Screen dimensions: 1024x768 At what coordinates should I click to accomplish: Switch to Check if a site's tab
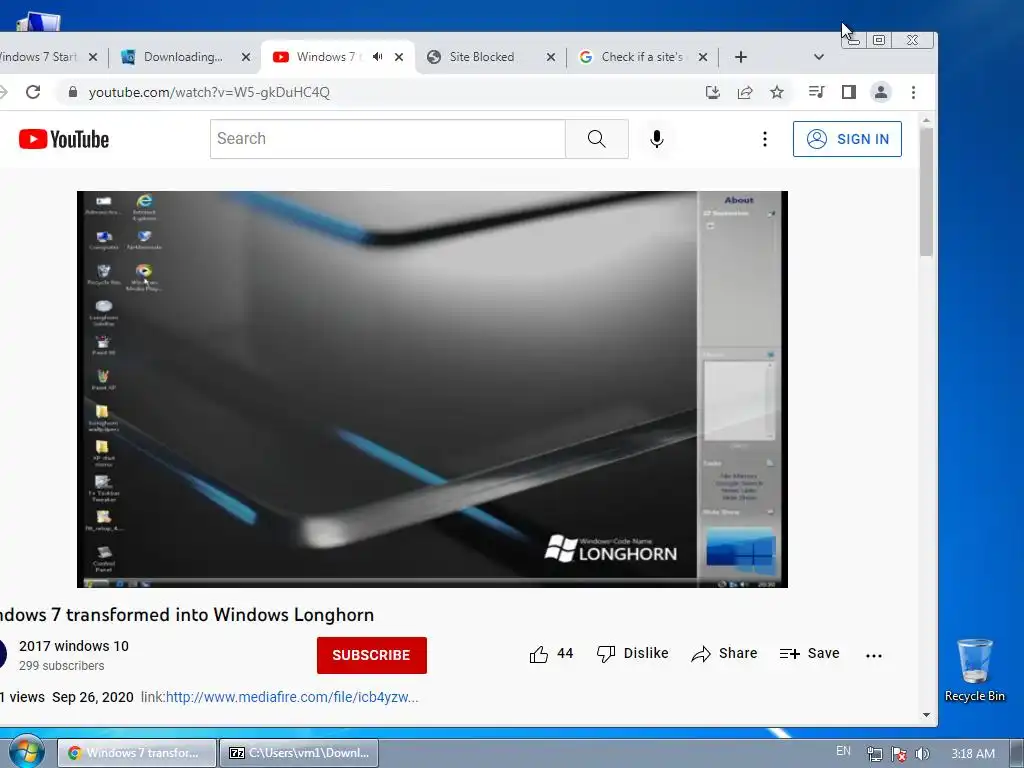(x=642, y=57)
